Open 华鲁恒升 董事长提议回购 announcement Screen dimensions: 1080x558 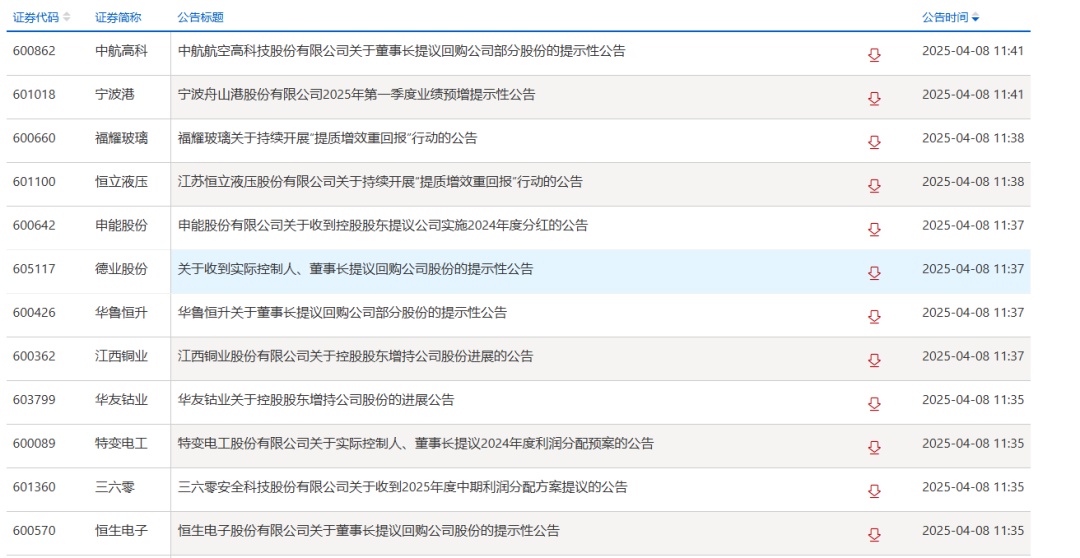342,313
